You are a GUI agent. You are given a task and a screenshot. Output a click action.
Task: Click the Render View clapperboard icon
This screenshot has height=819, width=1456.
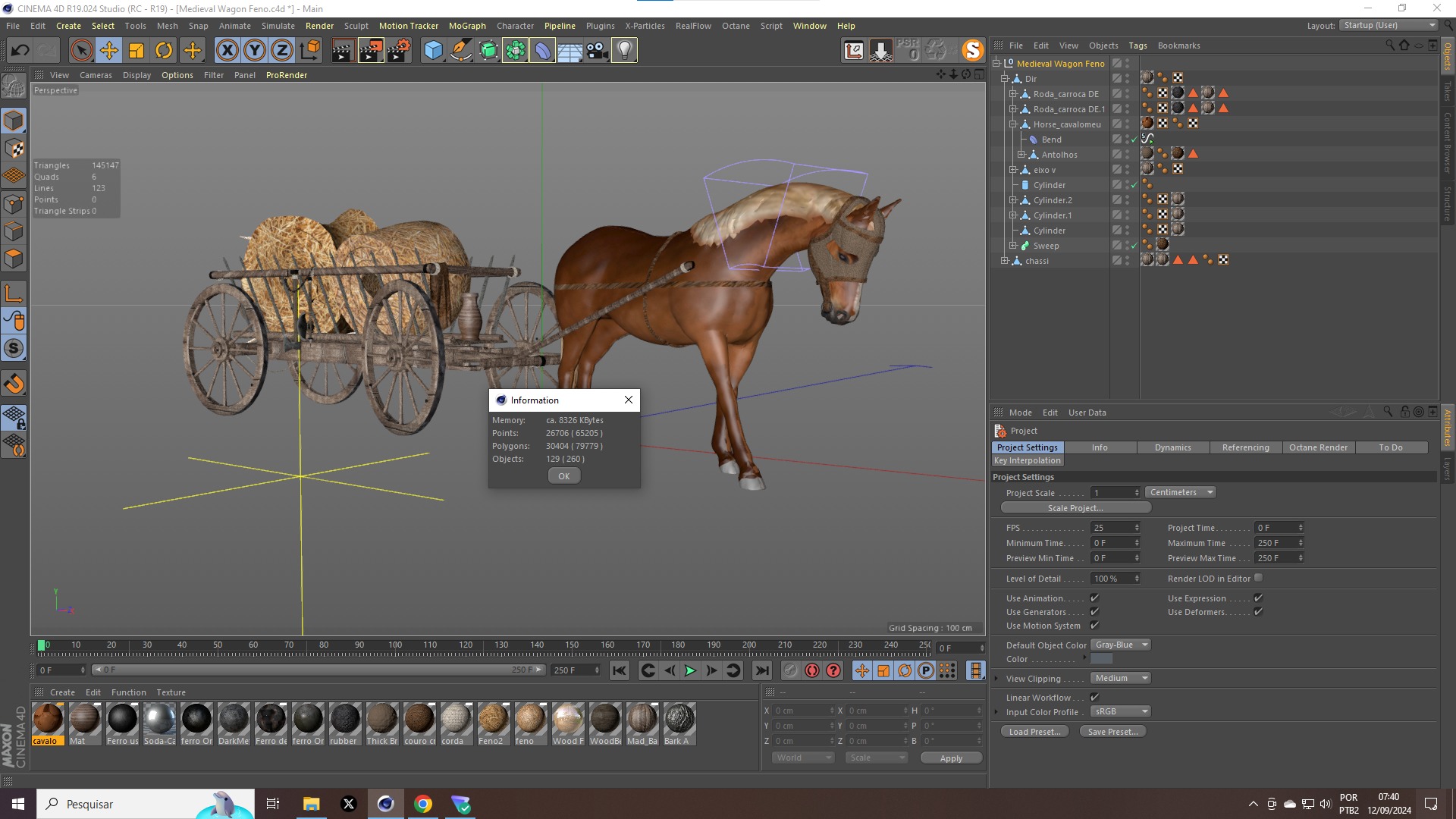point(343,51)
